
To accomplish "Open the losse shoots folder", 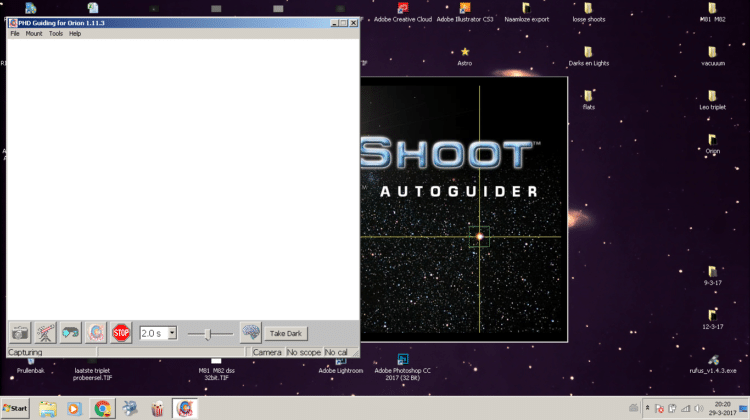I will coord(589,12).
